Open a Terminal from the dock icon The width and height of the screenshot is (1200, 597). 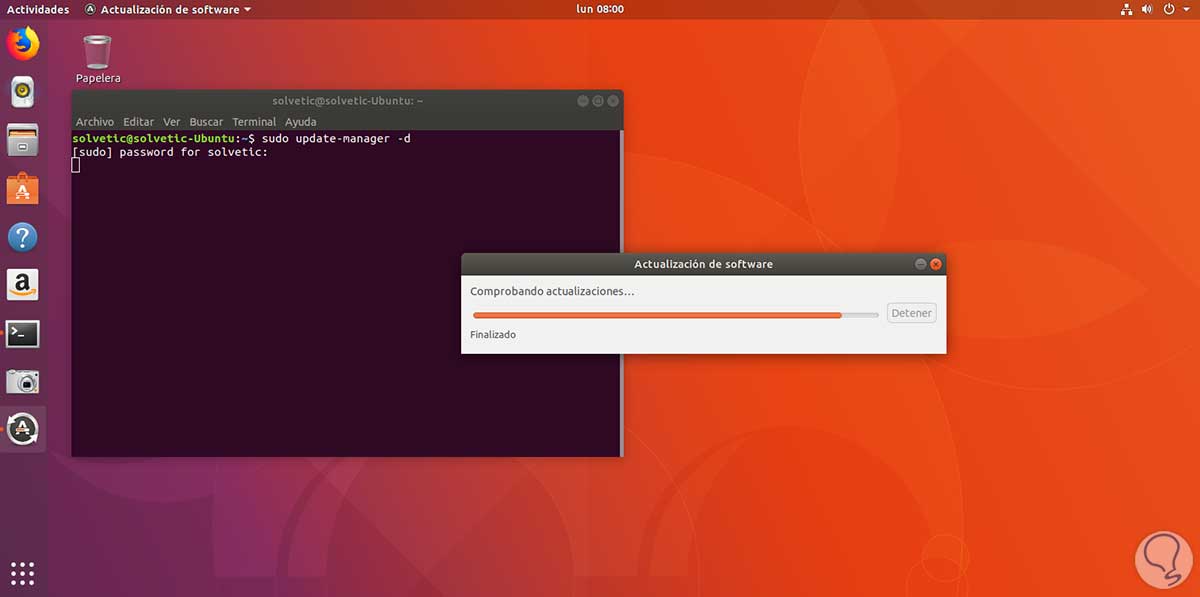click(x=22, y=332)
